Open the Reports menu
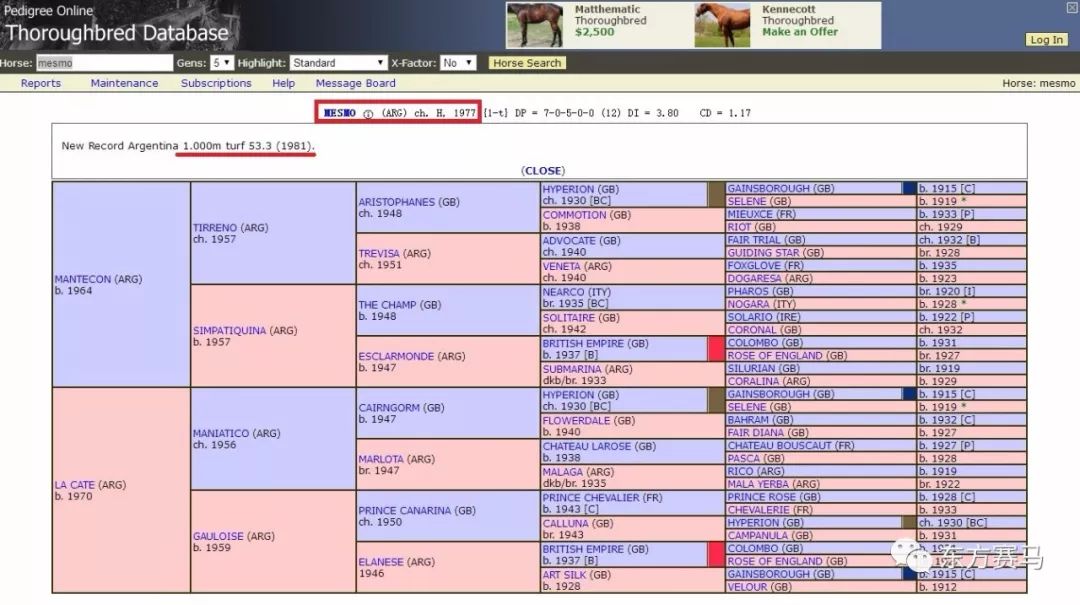 point(41,84)
